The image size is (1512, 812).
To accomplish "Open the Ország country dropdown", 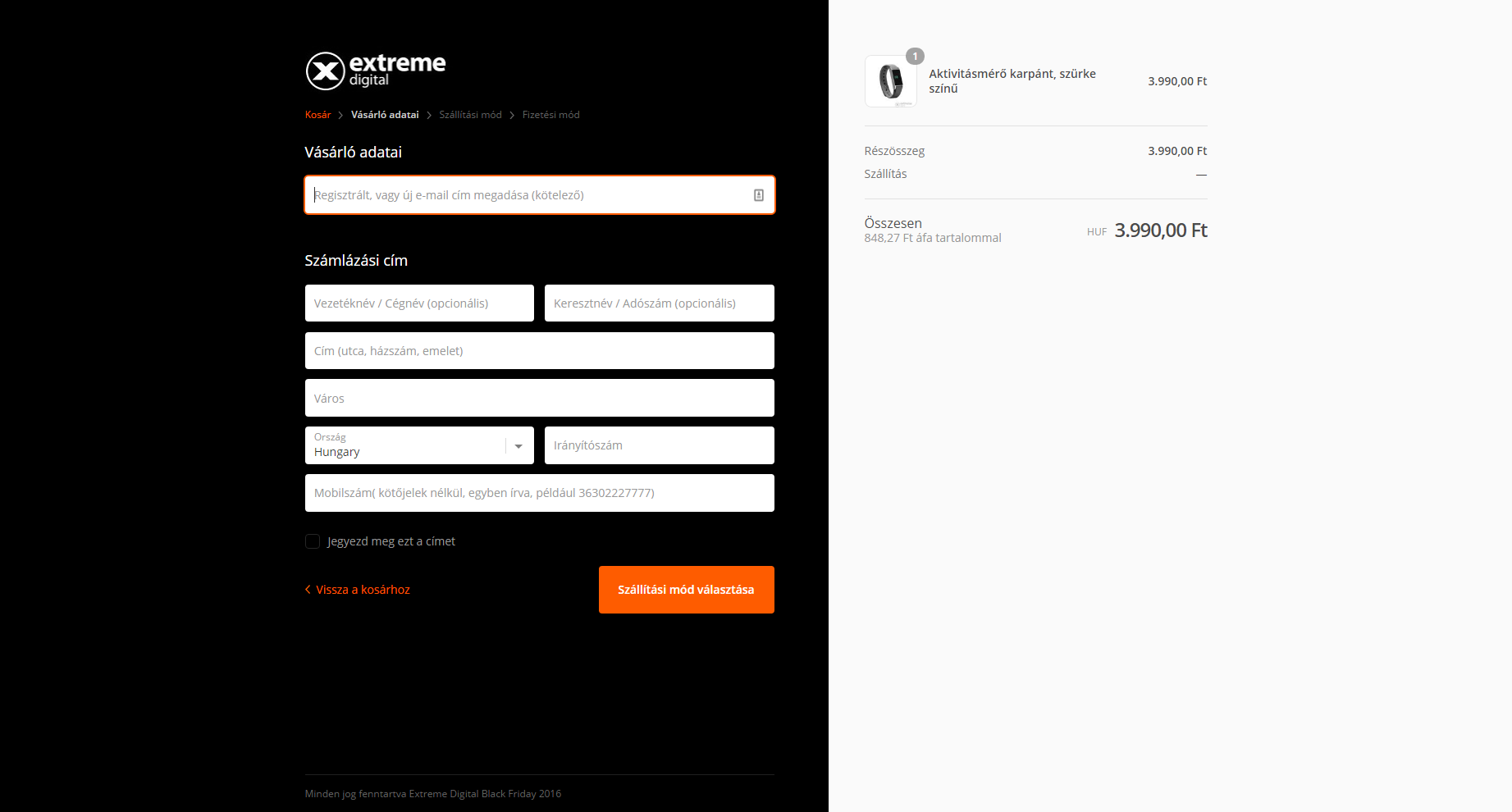I will 406,445.
